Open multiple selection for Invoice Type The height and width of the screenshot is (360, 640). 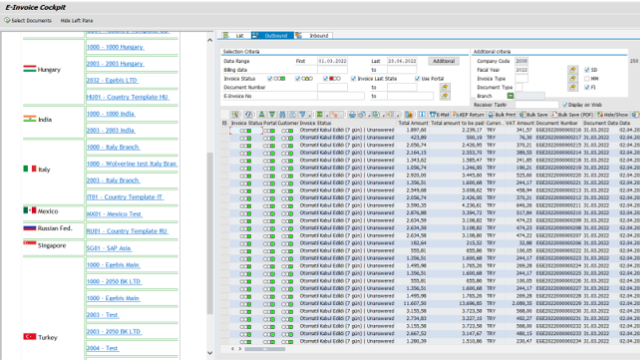coord(573,78)
